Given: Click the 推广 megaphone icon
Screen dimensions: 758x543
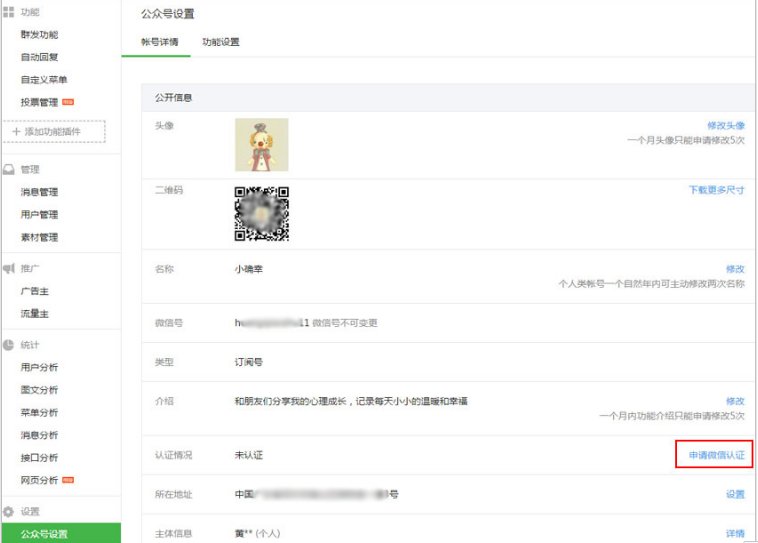Looking at the screenshot, I should (9, 268).
